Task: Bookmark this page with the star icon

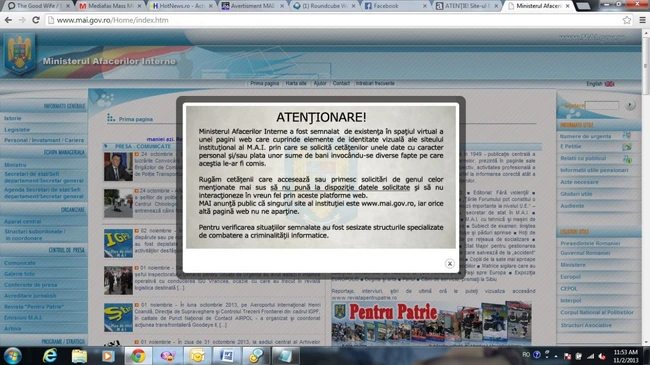Action: pyautogui.click(x=627, y=20)
